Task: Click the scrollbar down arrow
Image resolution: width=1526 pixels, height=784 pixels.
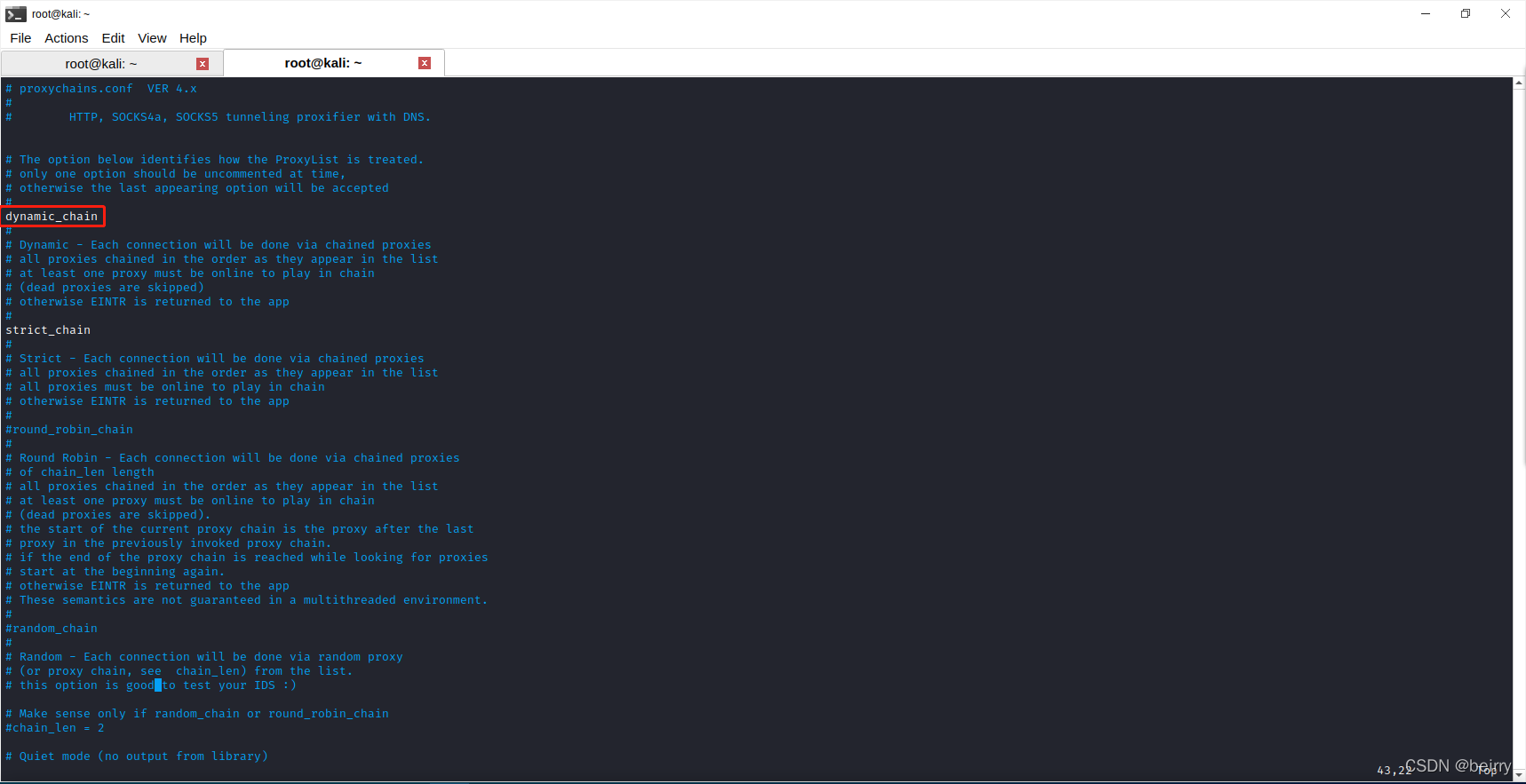Action: click(1519, 774)
